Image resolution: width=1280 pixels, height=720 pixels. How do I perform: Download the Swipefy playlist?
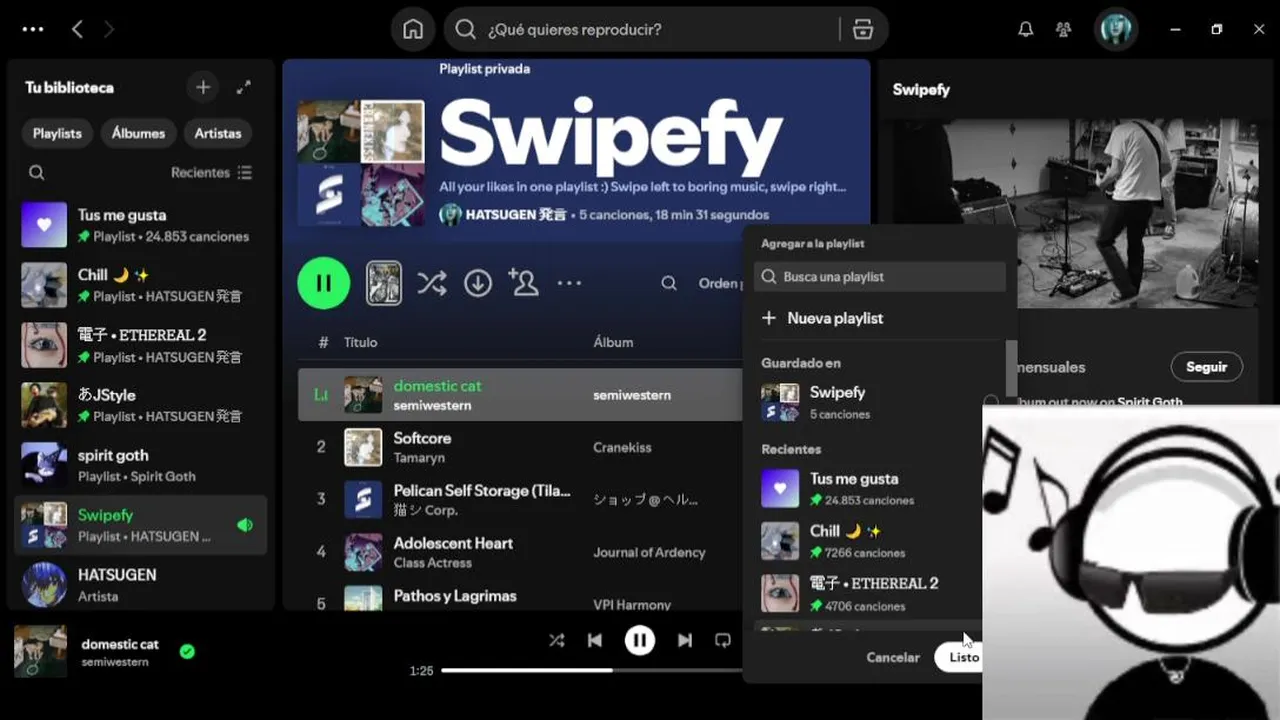tap(478, 283)
